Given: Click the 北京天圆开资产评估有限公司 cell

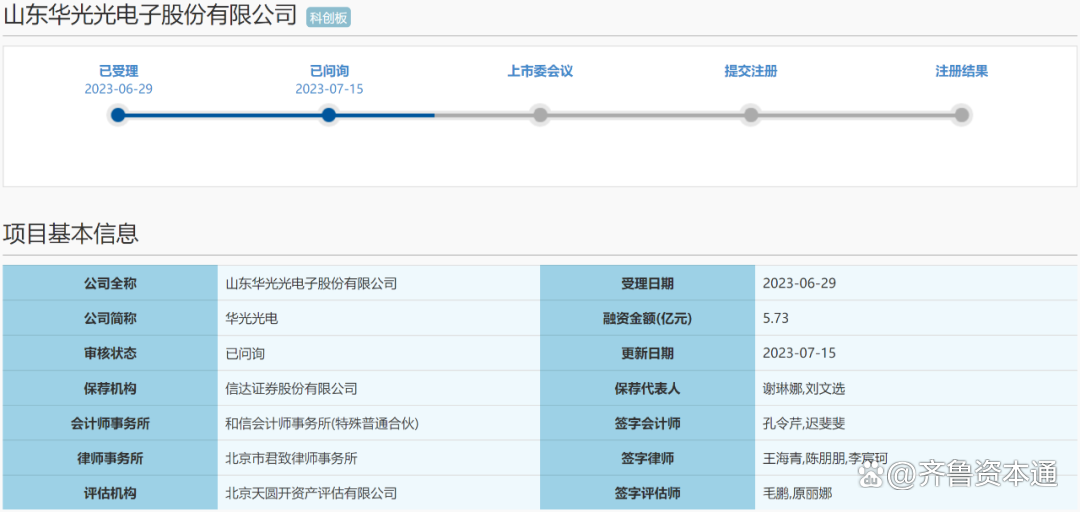Looking at the screenshot, I should pyautogui.click(x=311, y=493).
